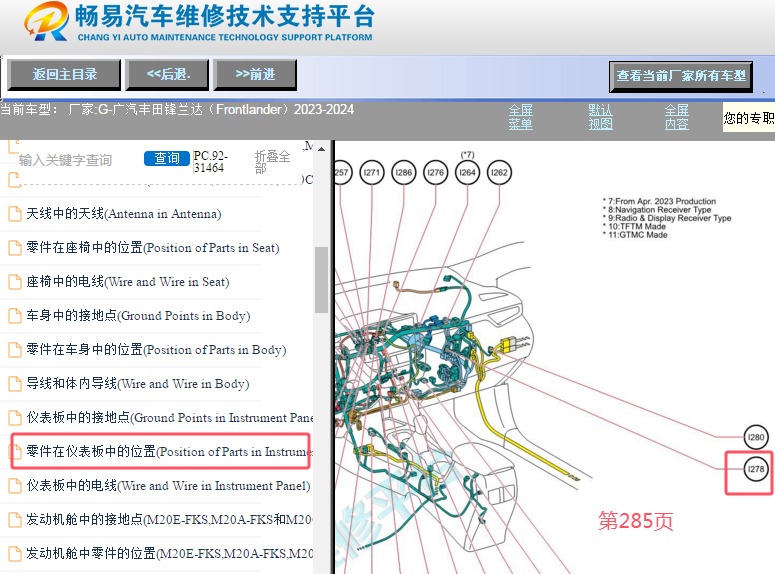
Task: Open 查看当前厂家所有车型 button
Action: click(681, 76)
